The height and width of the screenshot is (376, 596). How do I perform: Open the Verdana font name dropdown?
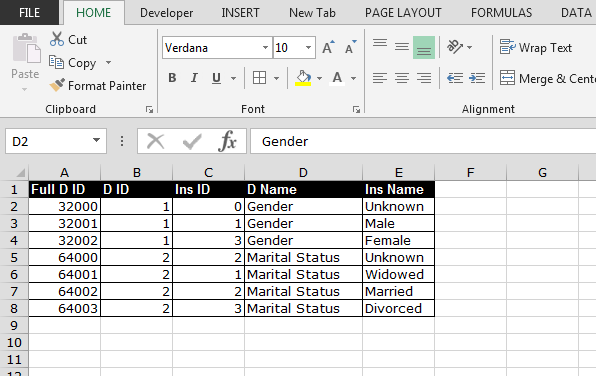click(x=265, y=48)
